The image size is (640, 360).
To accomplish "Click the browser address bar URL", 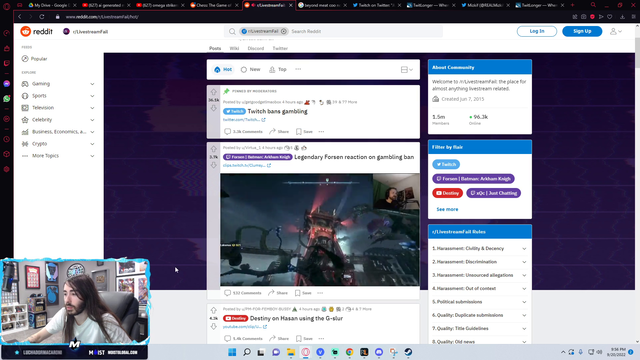I will click(102, 17).
